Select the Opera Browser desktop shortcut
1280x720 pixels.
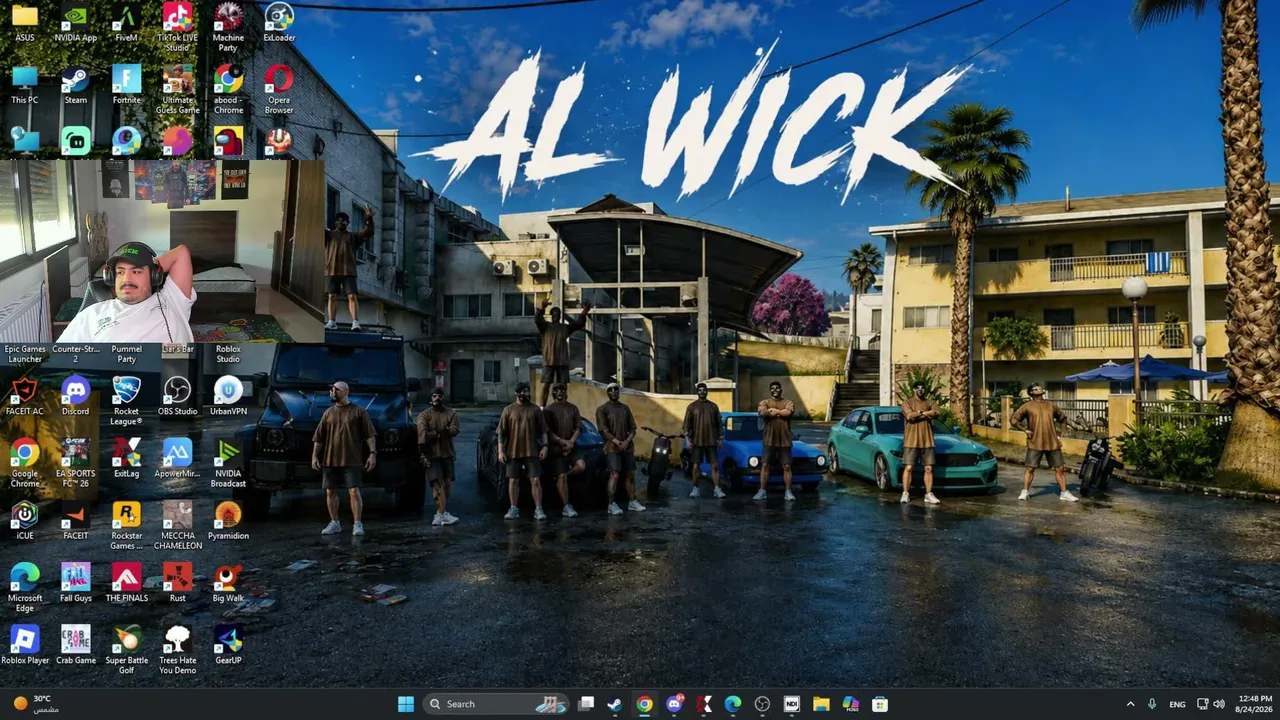pyautogui.click(x=279, y=89)
